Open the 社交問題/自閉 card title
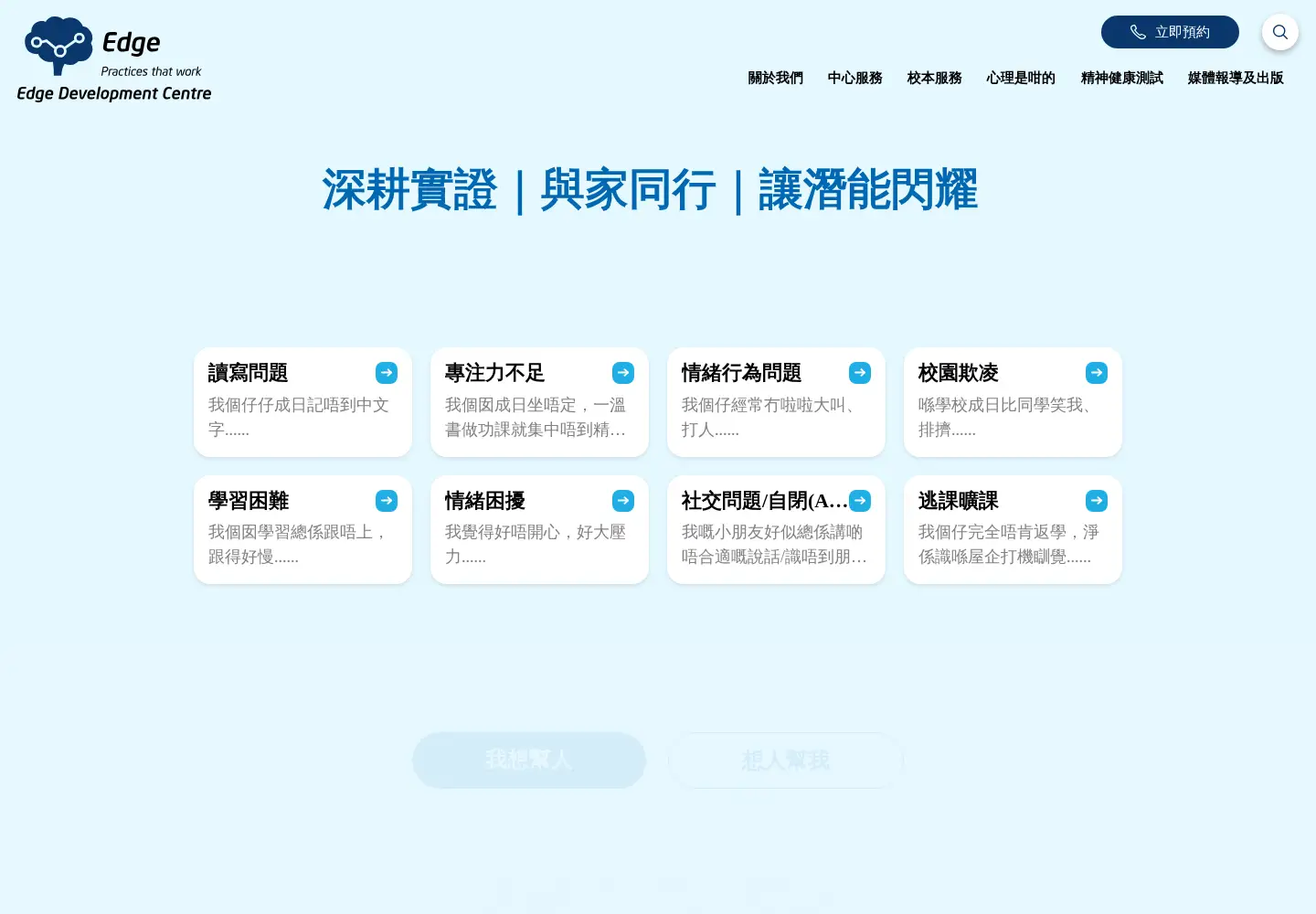This screenshot has height=914, width=1316. click(765, 501)
